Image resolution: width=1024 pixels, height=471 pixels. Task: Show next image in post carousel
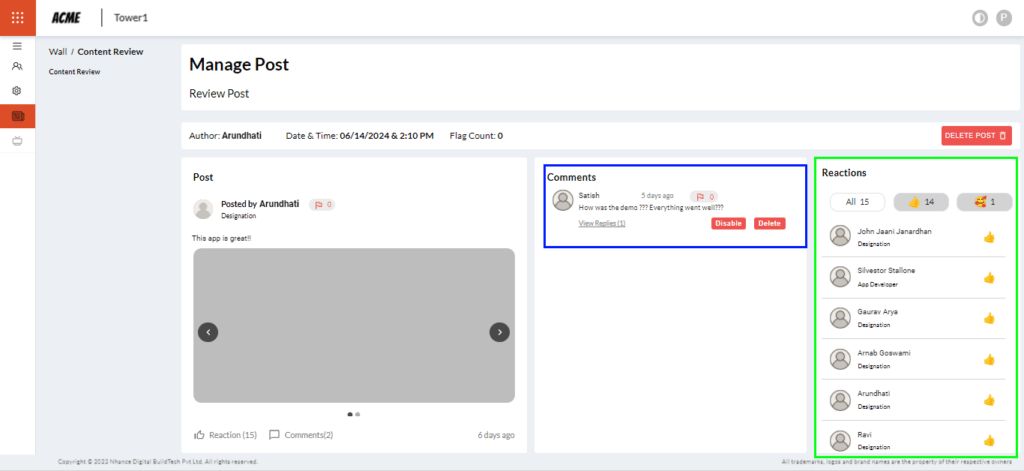(x=500, y=332)
